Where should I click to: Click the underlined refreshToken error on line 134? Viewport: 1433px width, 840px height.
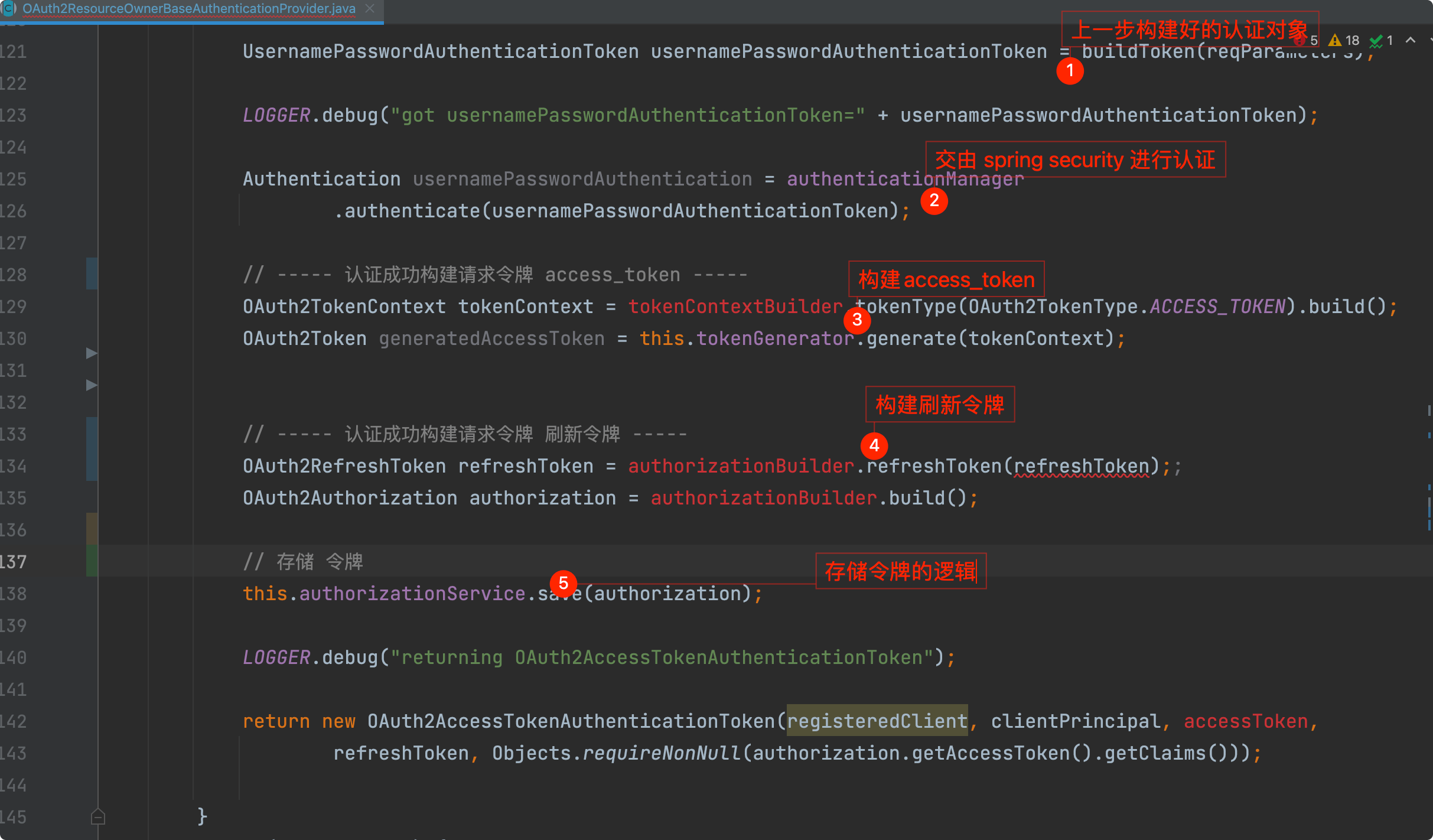pyautogui.click(x=1081, y=466)
